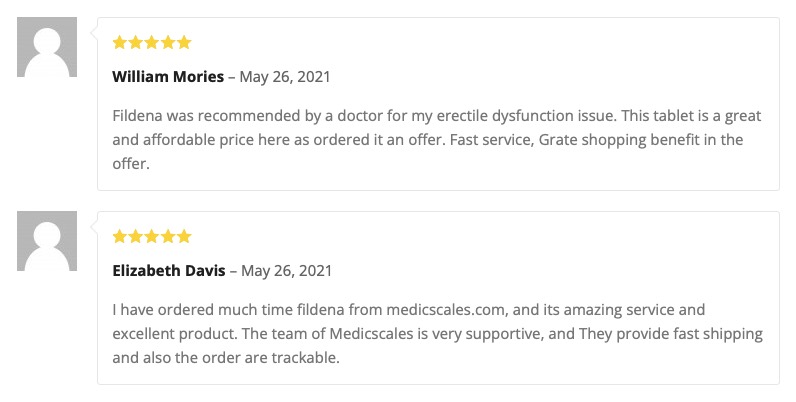Click the second star in Elizabeth Davis' rating
This screenshot has width=796, height=402.
(136, 236)
